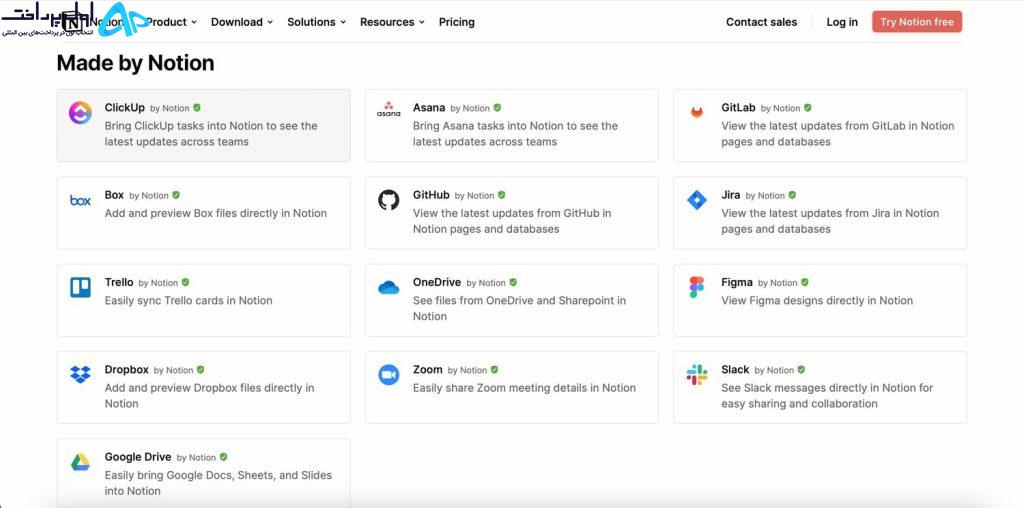Open the Jira integration title
This screenshot has height=508, width=1024.
pos(731,195)
